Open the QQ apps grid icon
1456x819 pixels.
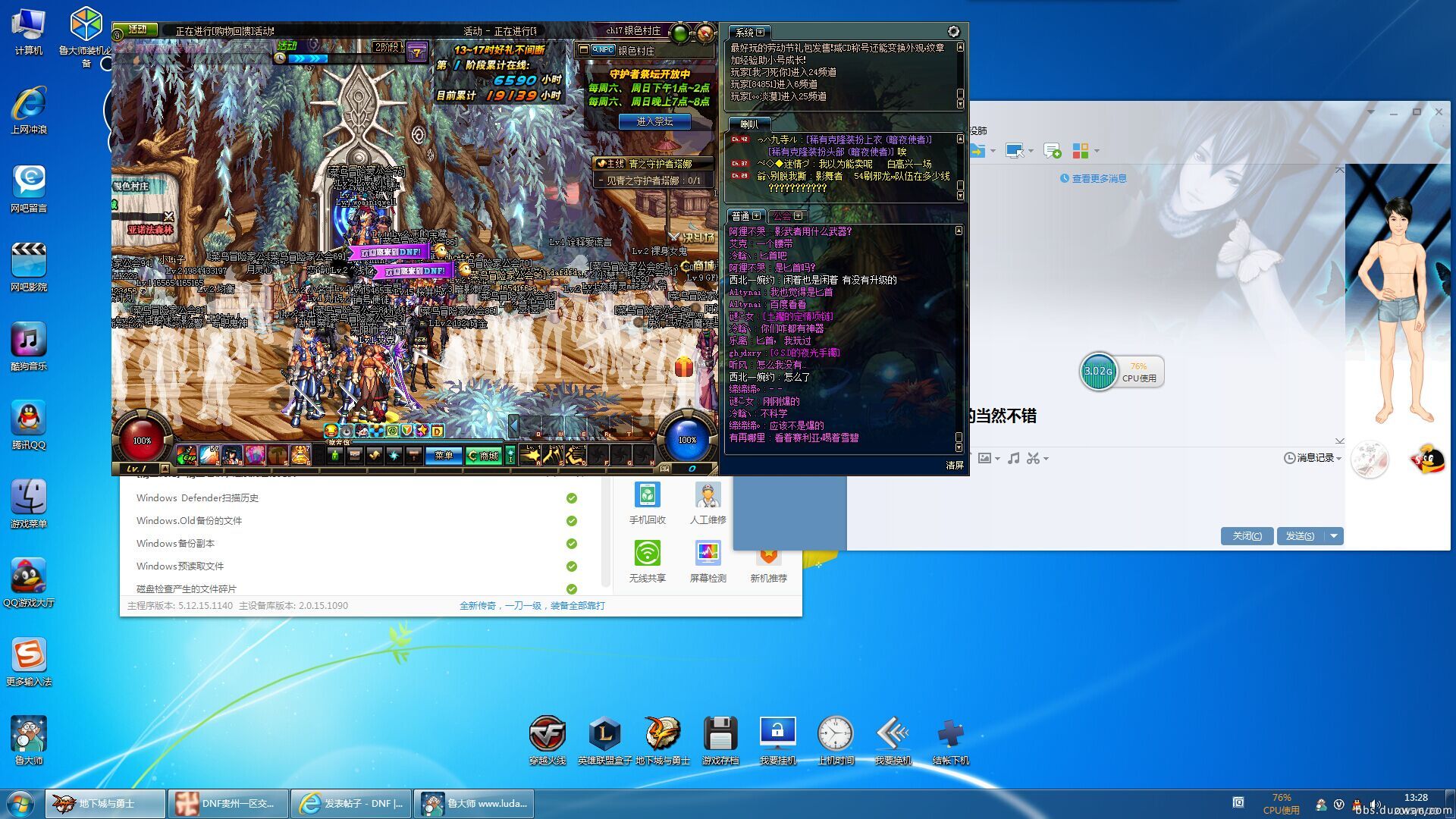tap(1081, 151)
